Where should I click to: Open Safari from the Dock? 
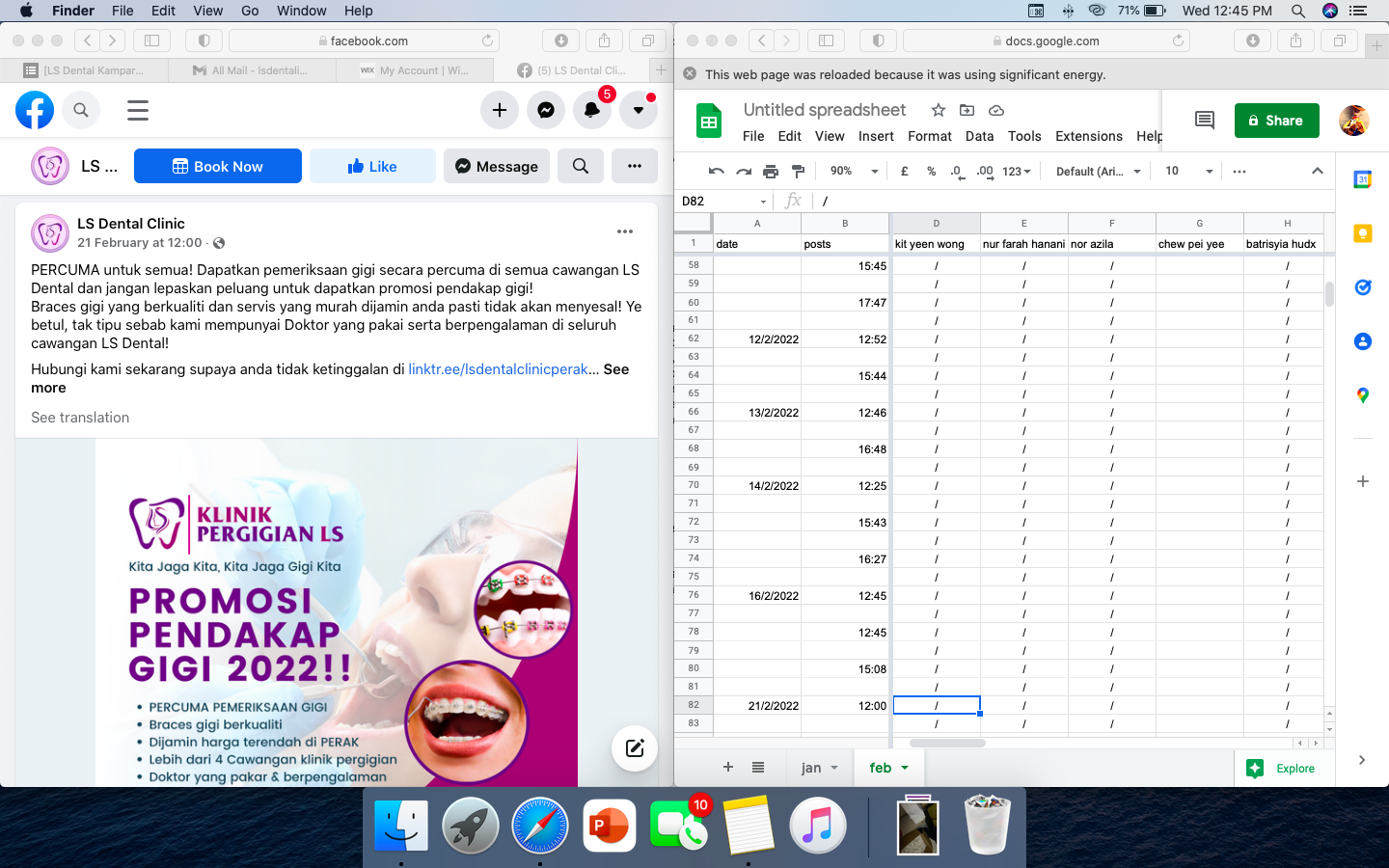(539, 826)
